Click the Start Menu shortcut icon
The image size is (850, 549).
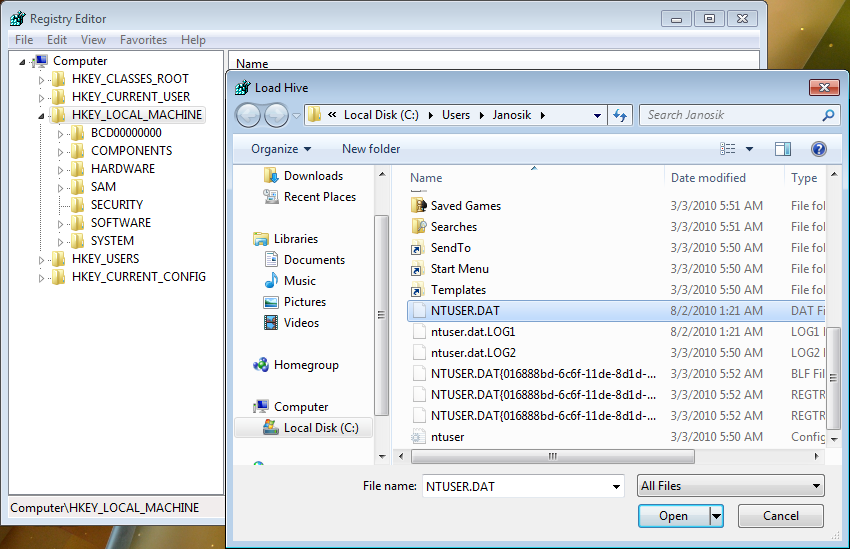(417, 269)
